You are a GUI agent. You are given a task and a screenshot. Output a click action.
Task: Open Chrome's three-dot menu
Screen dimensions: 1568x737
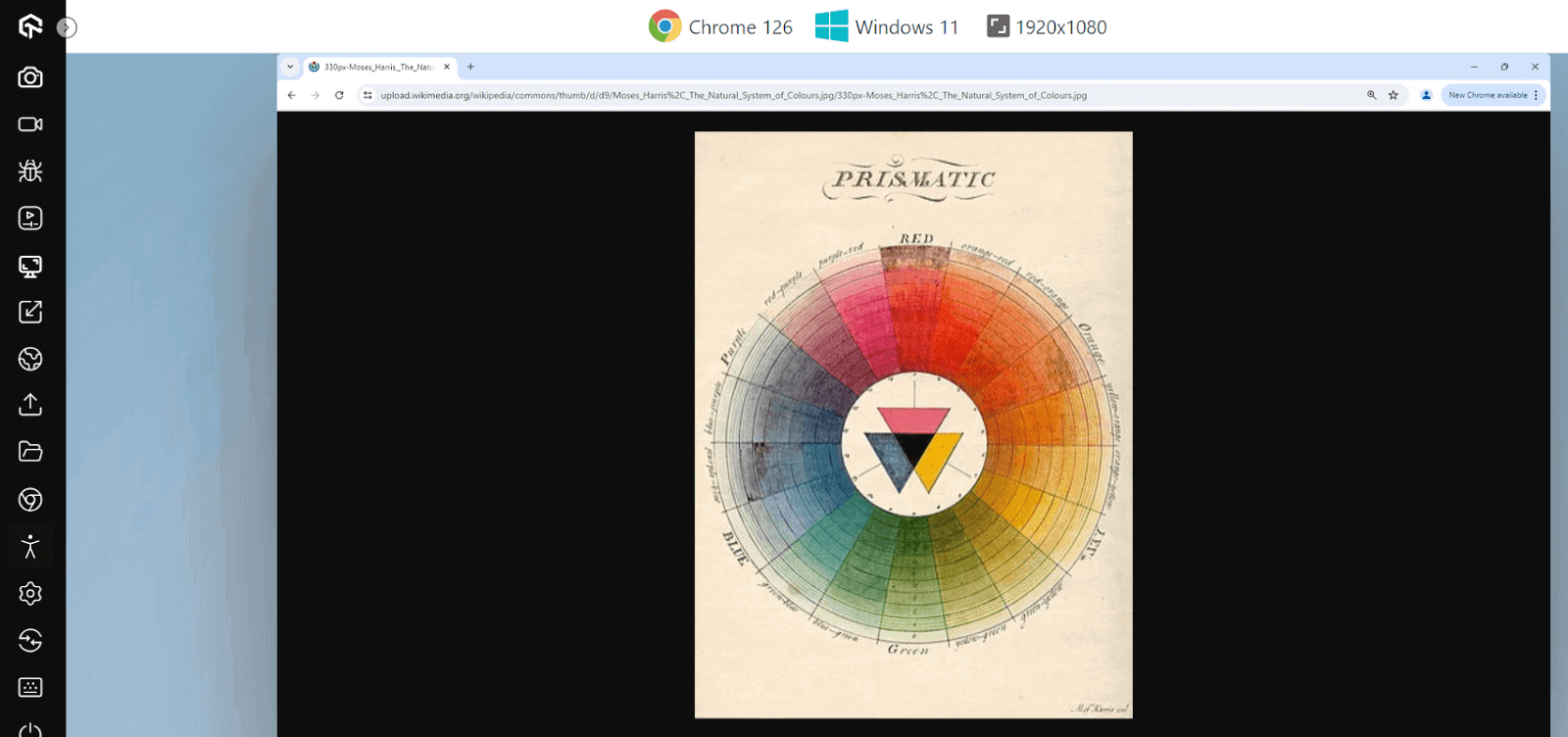1536,95
